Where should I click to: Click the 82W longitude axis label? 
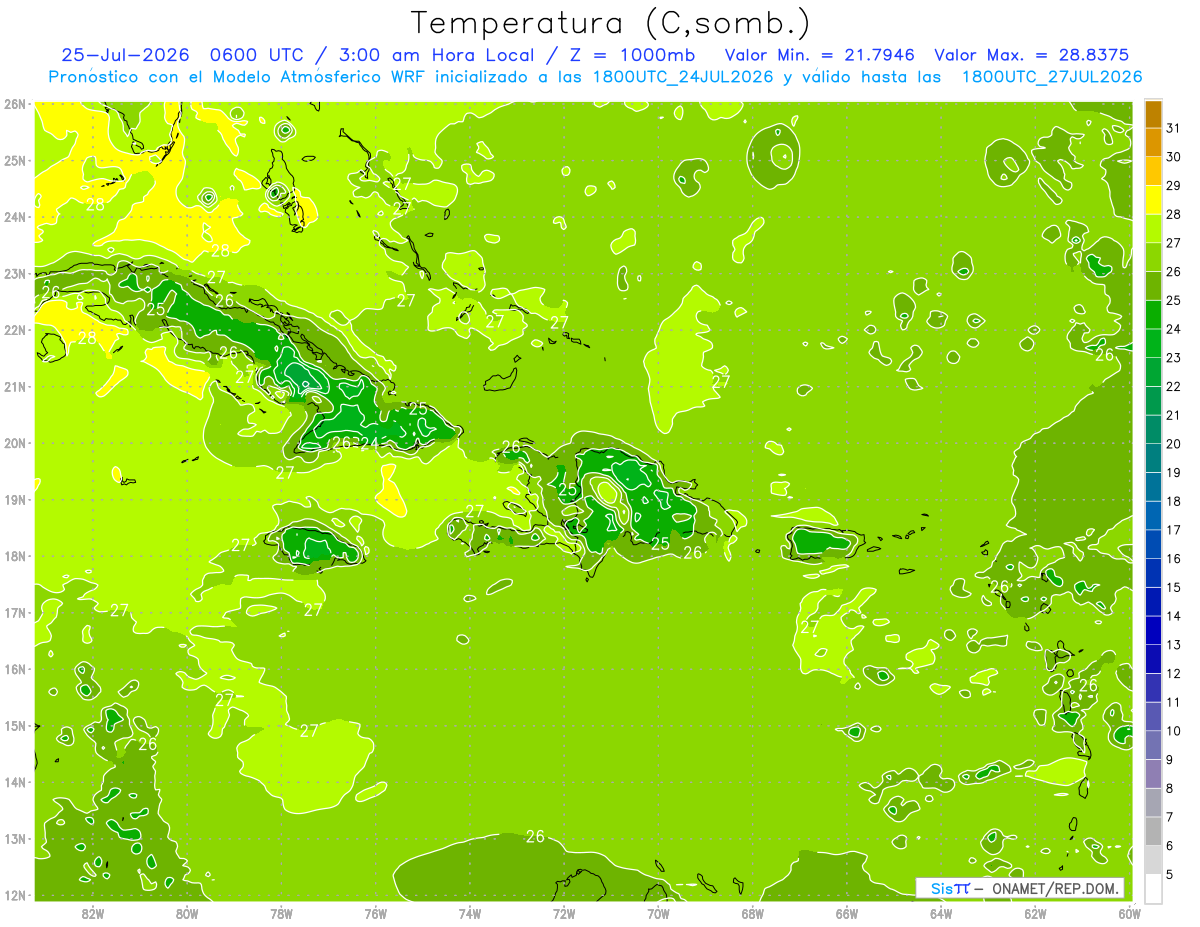[93, 912]
